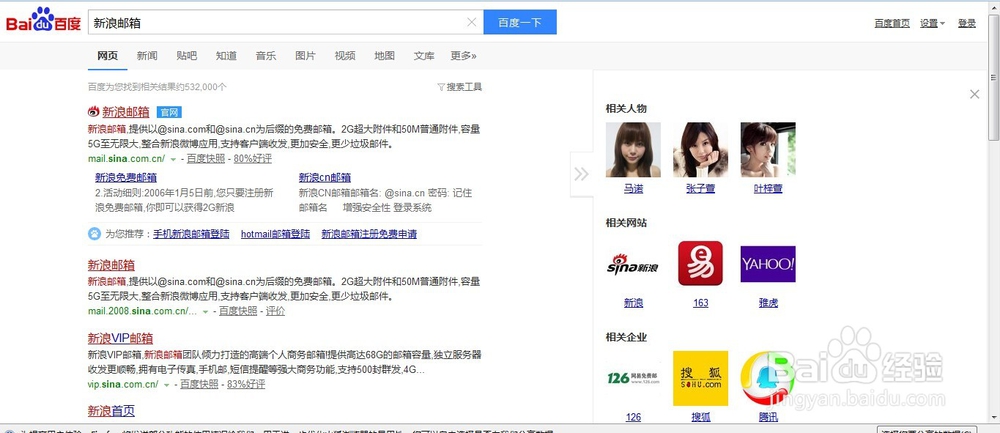Click the 新浪邮箱注册免费申请 suggestion

(x=369, y=234)
